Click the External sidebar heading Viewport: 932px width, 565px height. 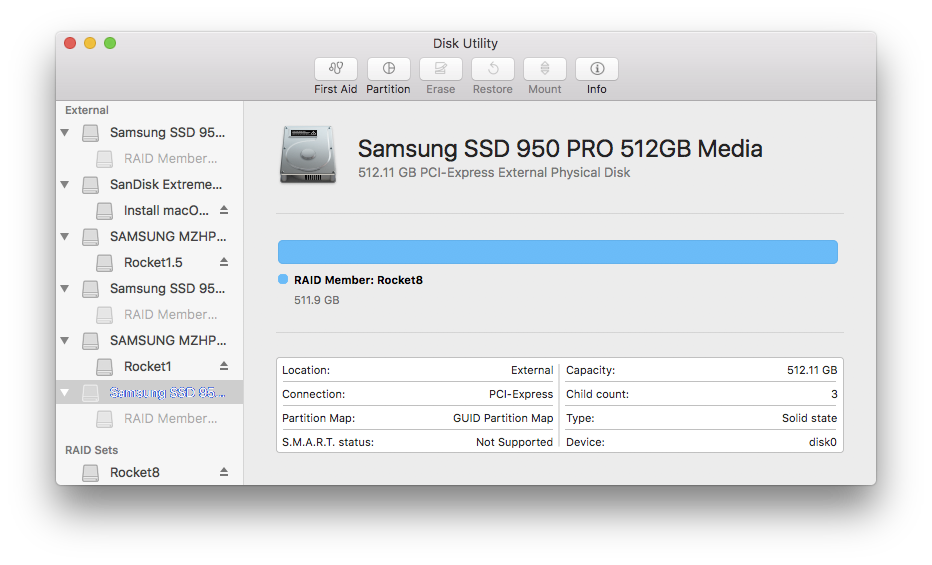coord(87,110)
